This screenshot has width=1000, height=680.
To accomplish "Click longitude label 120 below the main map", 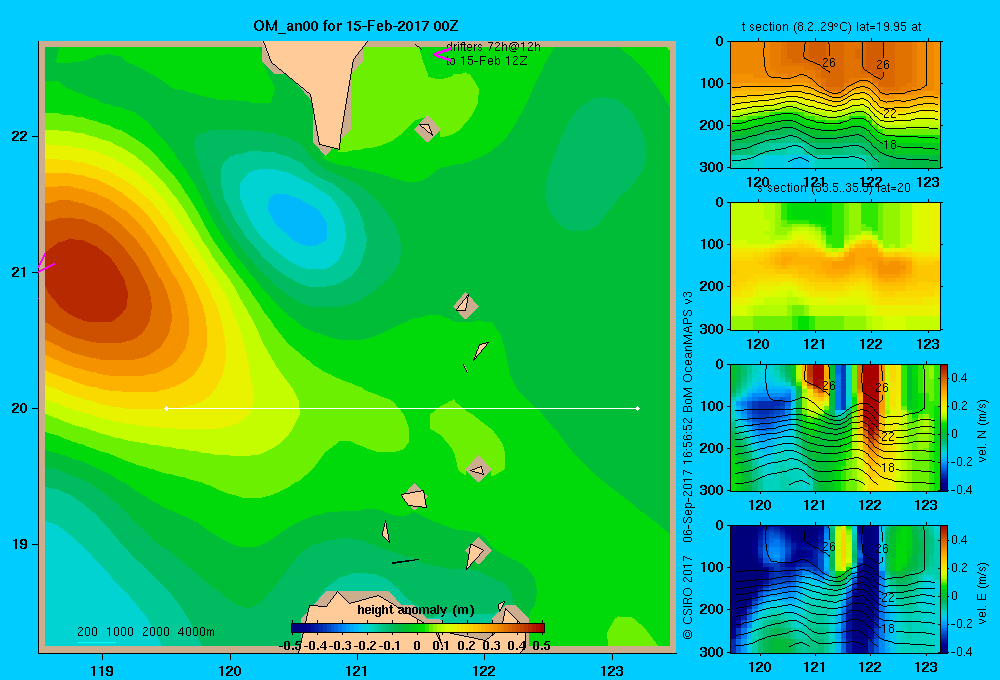I will click(x=230, y=670).
